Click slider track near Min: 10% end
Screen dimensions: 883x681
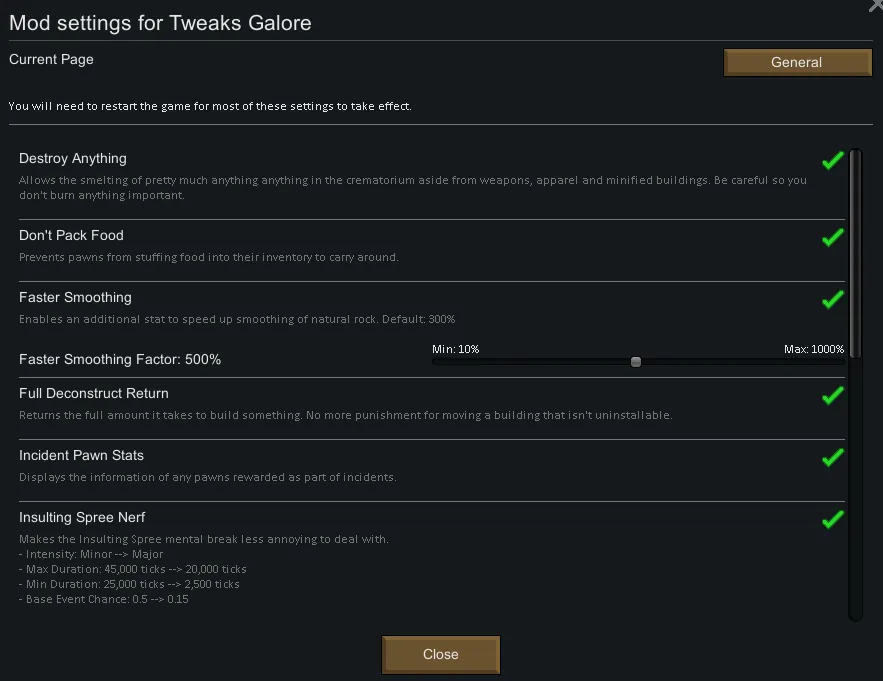[x=440, y=362]
